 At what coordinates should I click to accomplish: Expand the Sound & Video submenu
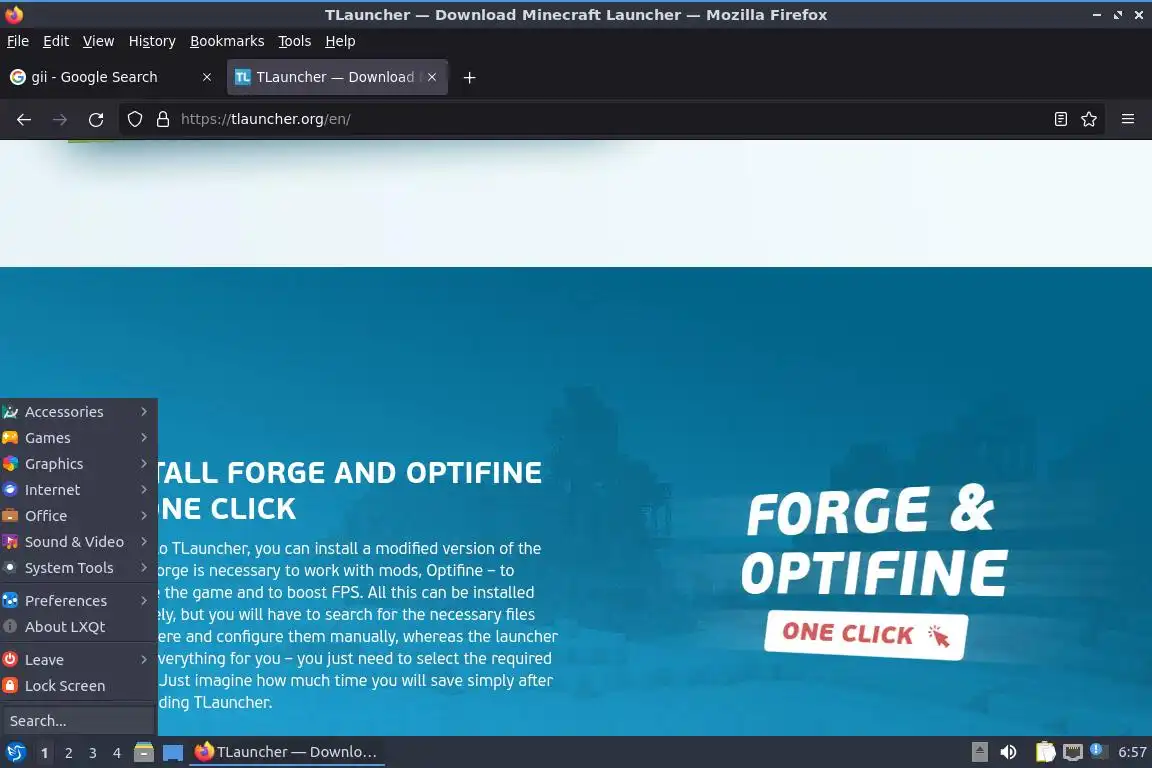78,542
